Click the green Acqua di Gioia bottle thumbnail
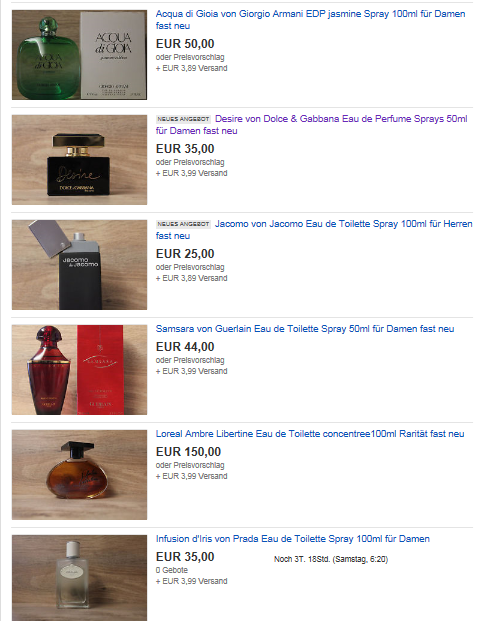Viewport: 481px width, 621px height. 79,55
